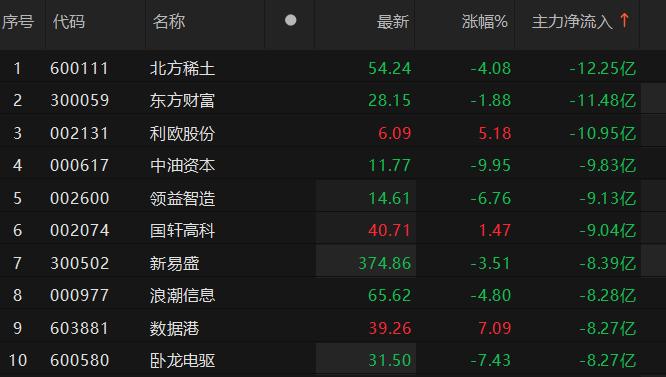Open 国轩高科 stock entry
The height and width of the screenshot is (377, 666).
click(x=182, y=231)
